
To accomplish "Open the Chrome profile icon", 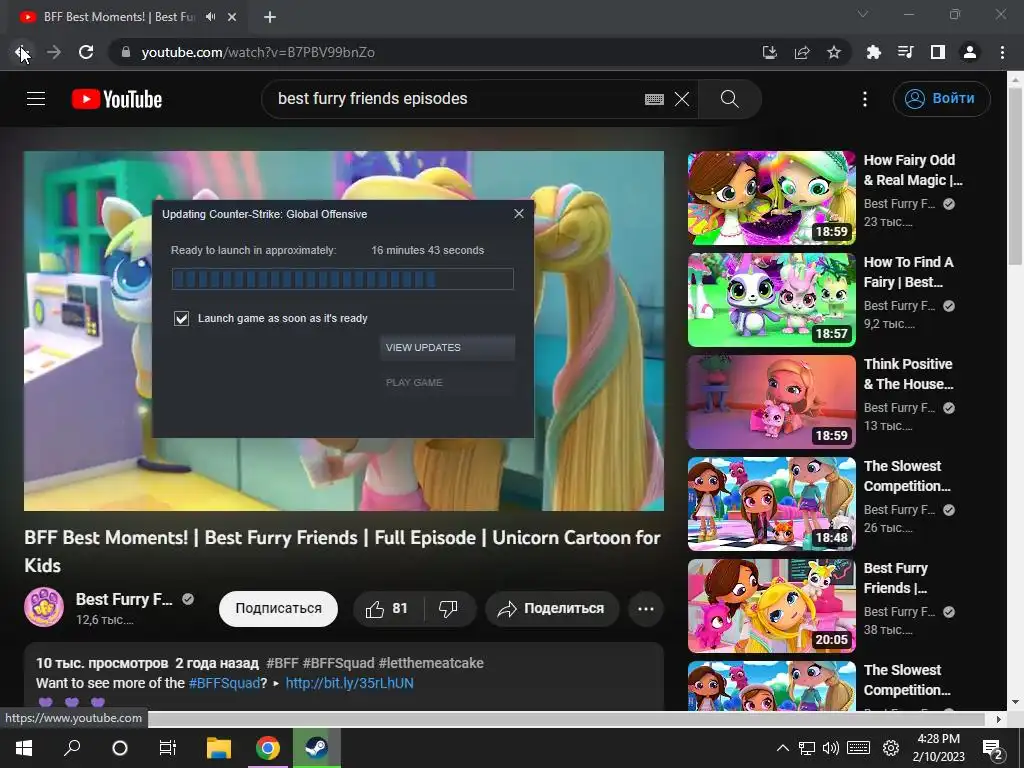I will pos(970,52).
